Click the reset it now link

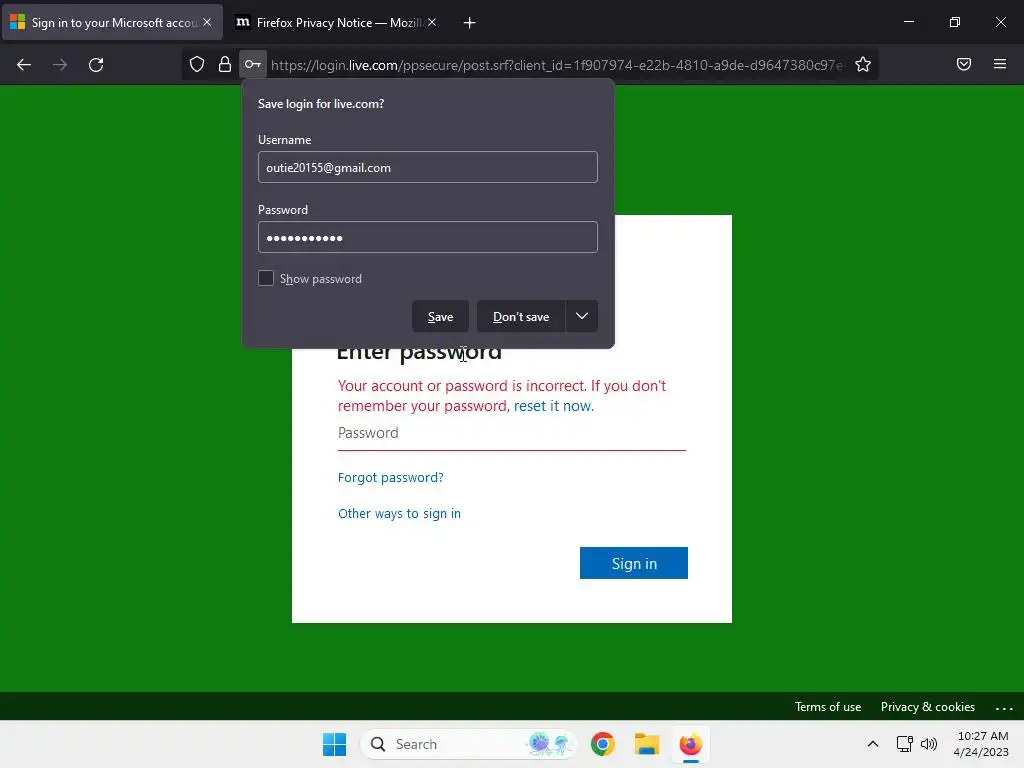(553, 406)
